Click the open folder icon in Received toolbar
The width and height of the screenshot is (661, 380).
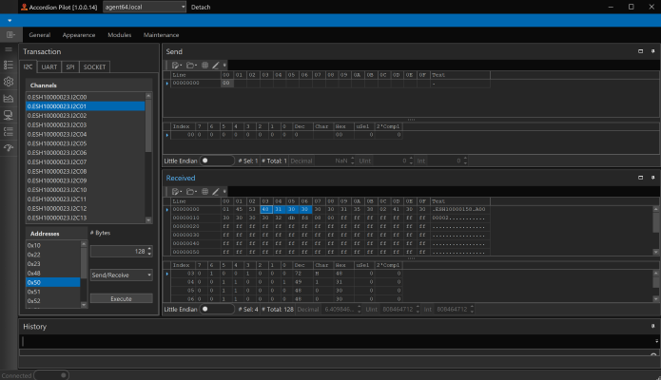point(191,192)
